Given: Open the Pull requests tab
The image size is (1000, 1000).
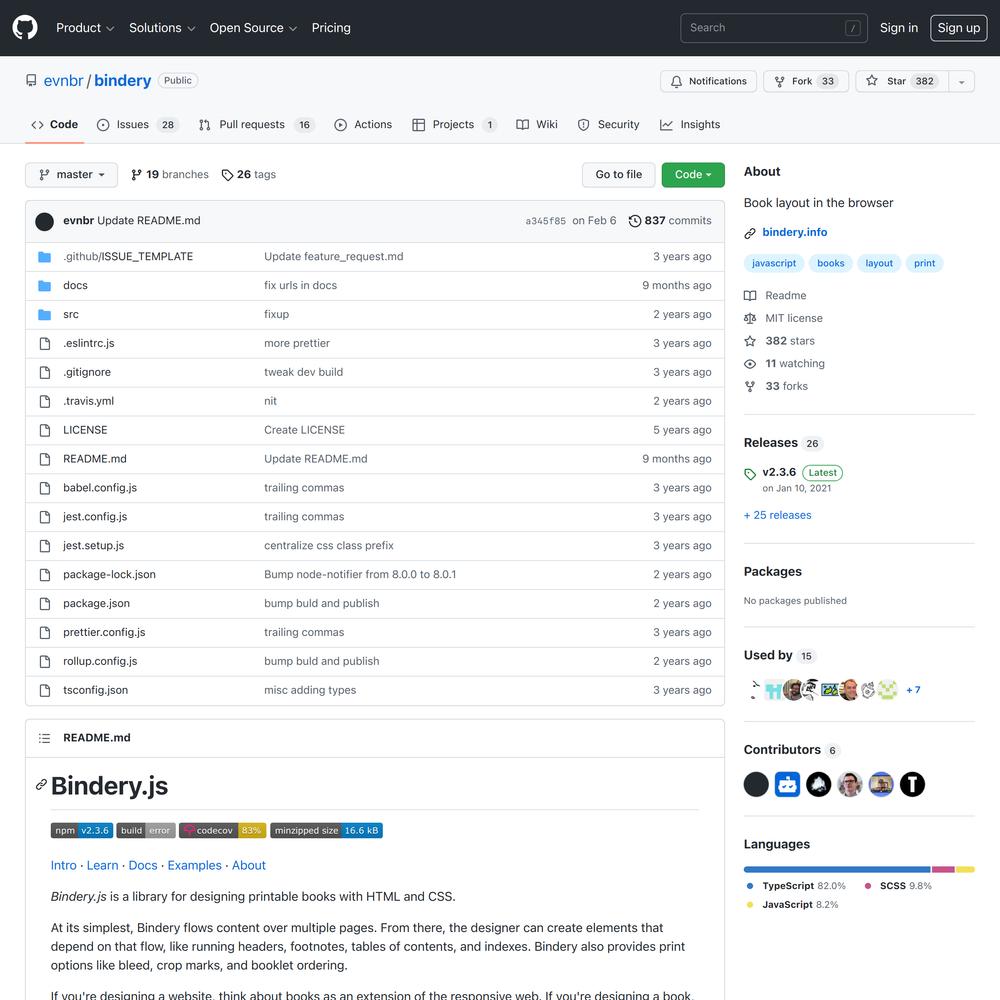Looking at the screenshot, I should pyautogui.click(x=256, y=125).
